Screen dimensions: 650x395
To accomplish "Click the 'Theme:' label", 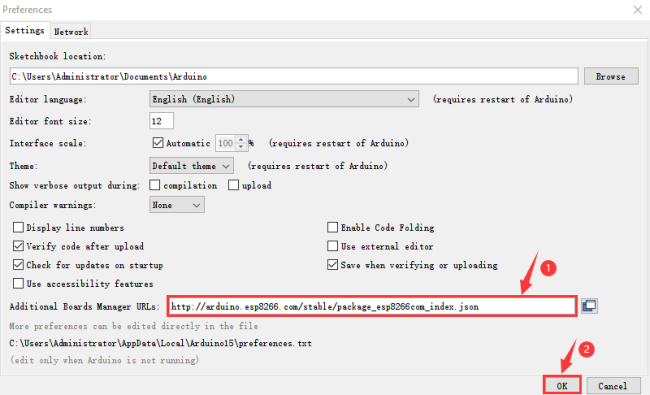I will click(24, 166).
